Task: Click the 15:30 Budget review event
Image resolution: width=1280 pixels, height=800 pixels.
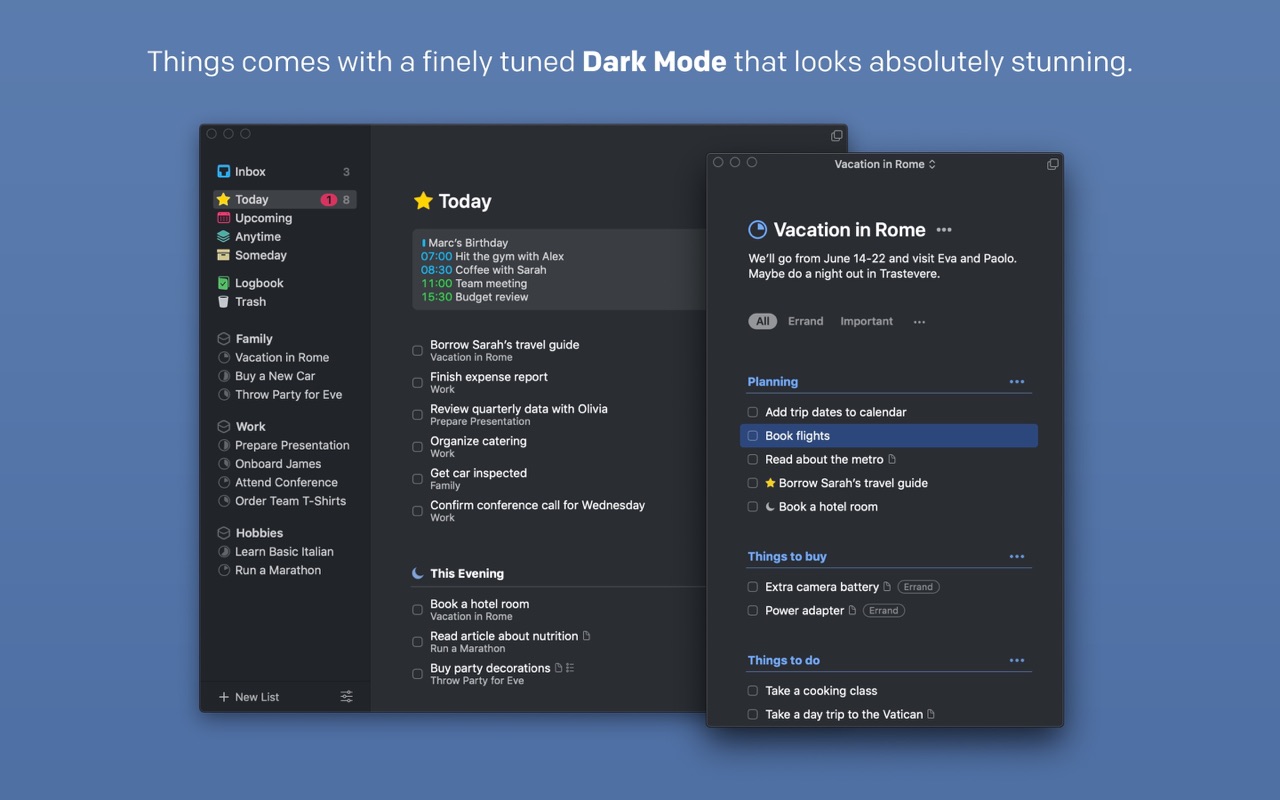Action: (x=475, y=297)
